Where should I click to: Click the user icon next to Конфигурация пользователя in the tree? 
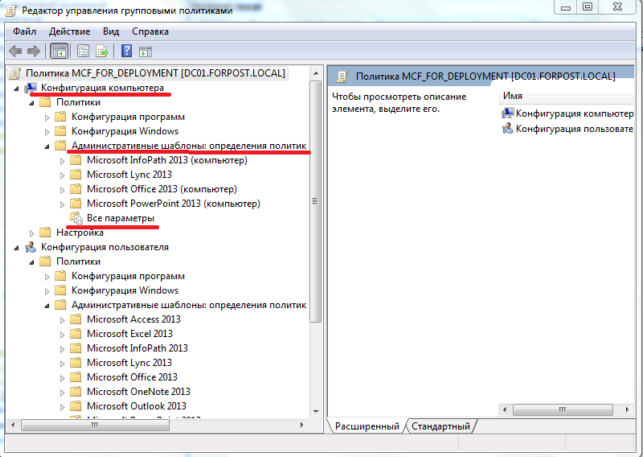click(x=31, y=247)
